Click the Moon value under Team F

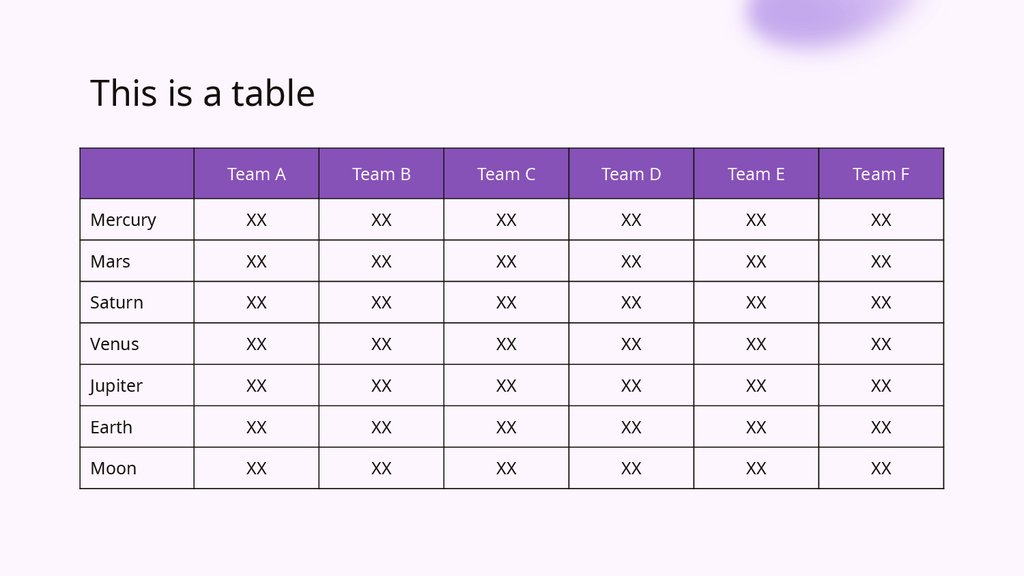click(881, 468)
